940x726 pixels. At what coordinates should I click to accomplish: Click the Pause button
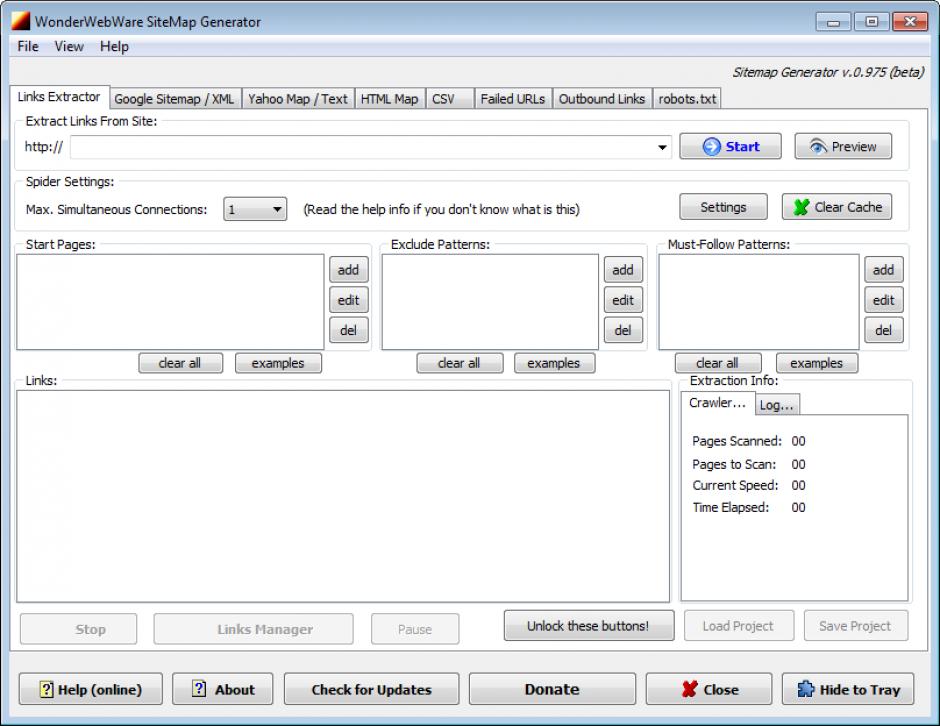[415, 629]
